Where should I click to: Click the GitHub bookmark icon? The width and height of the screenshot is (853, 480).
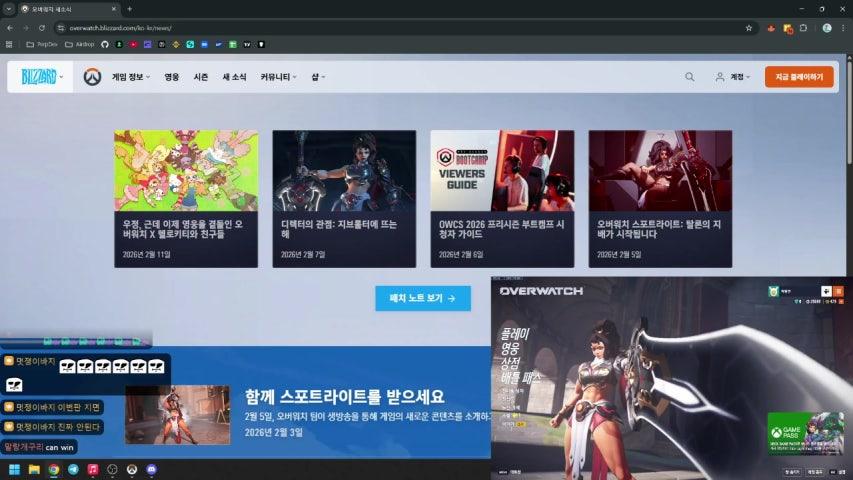coord(105,45)
